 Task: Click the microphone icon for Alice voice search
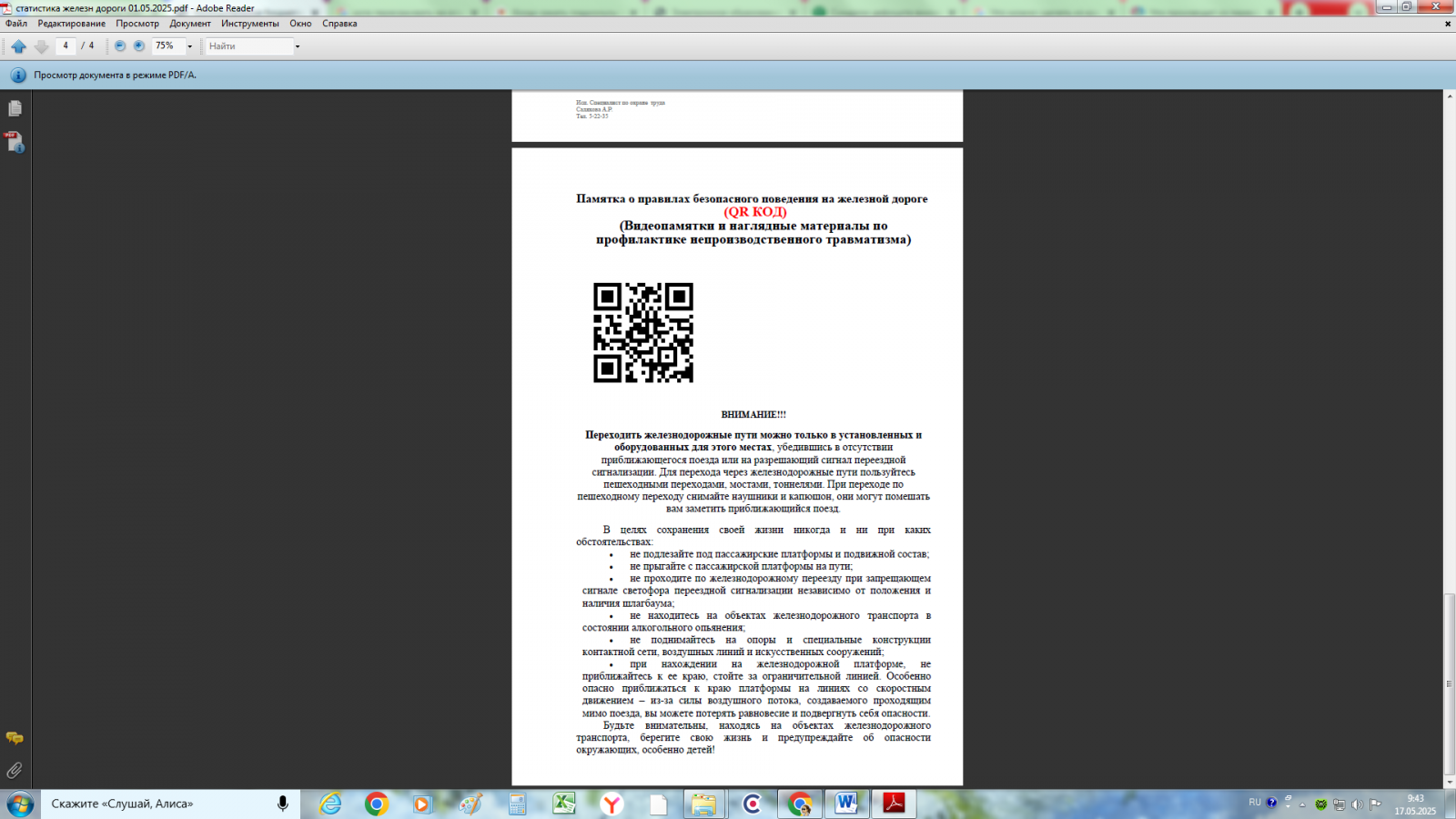click(283, 804)
